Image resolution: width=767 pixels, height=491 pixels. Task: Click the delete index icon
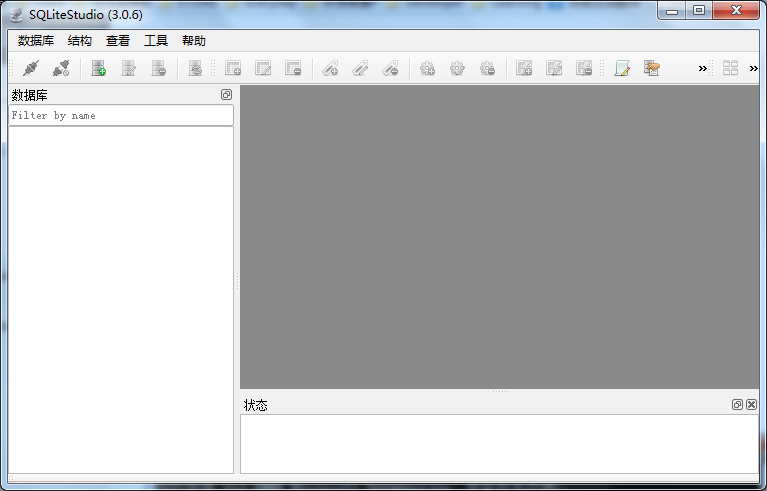coord(390,68)
